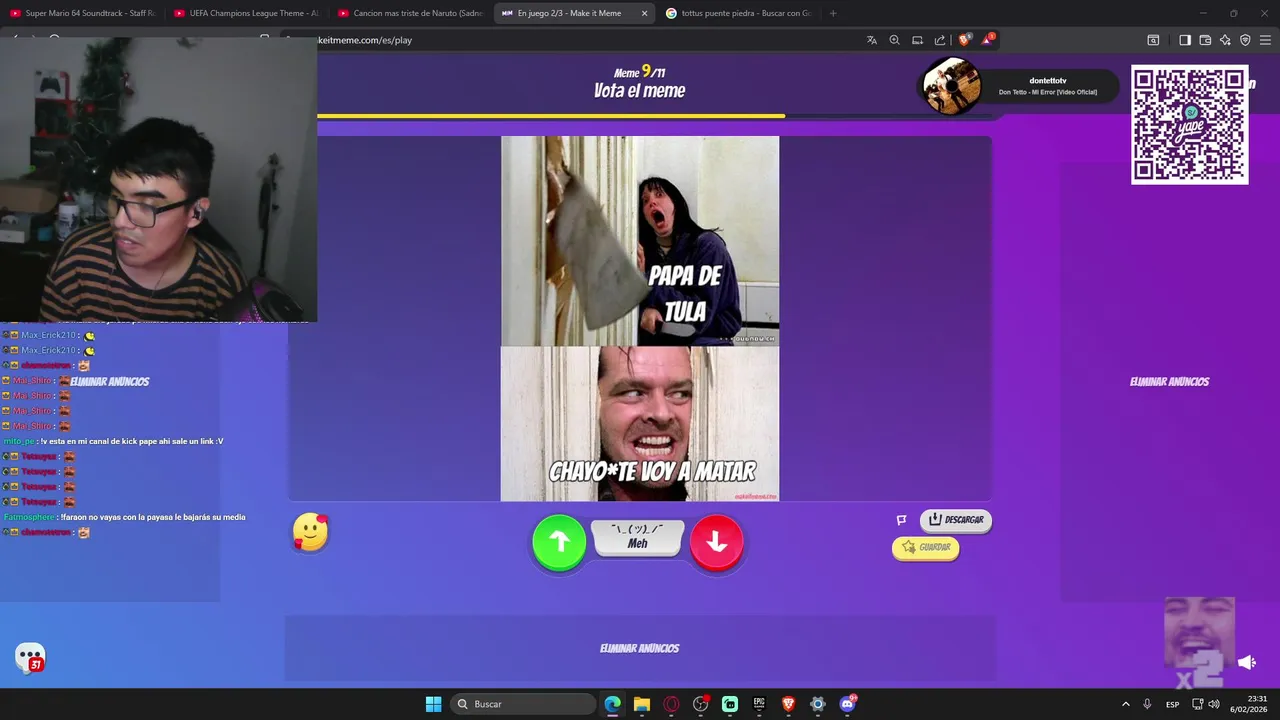This screenshot has height=720, width=1280.
Task: Save the meme with Guardar button
Action: coord(926,547)
